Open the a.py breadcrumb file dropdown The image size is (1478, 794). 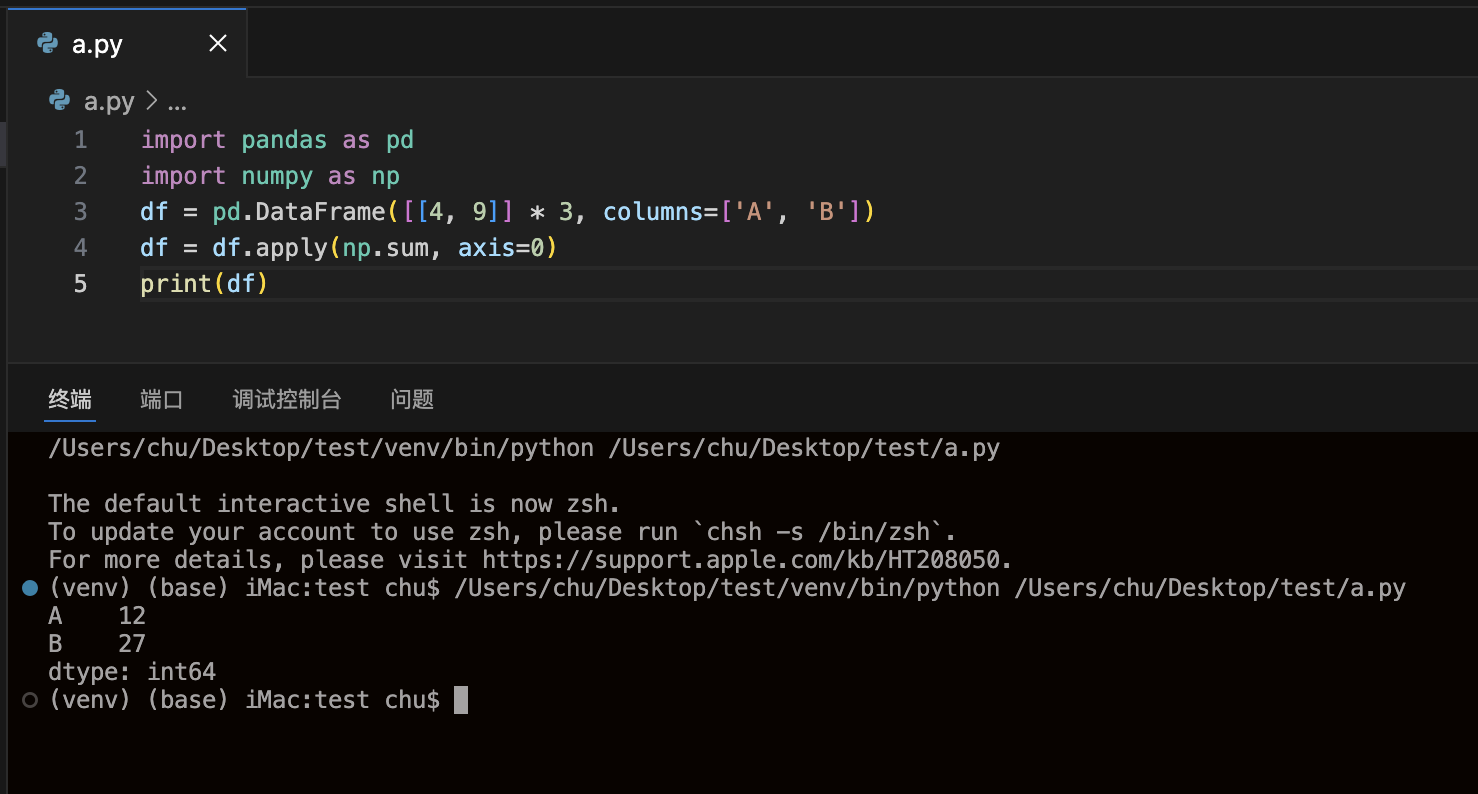[x=108, y=101]
